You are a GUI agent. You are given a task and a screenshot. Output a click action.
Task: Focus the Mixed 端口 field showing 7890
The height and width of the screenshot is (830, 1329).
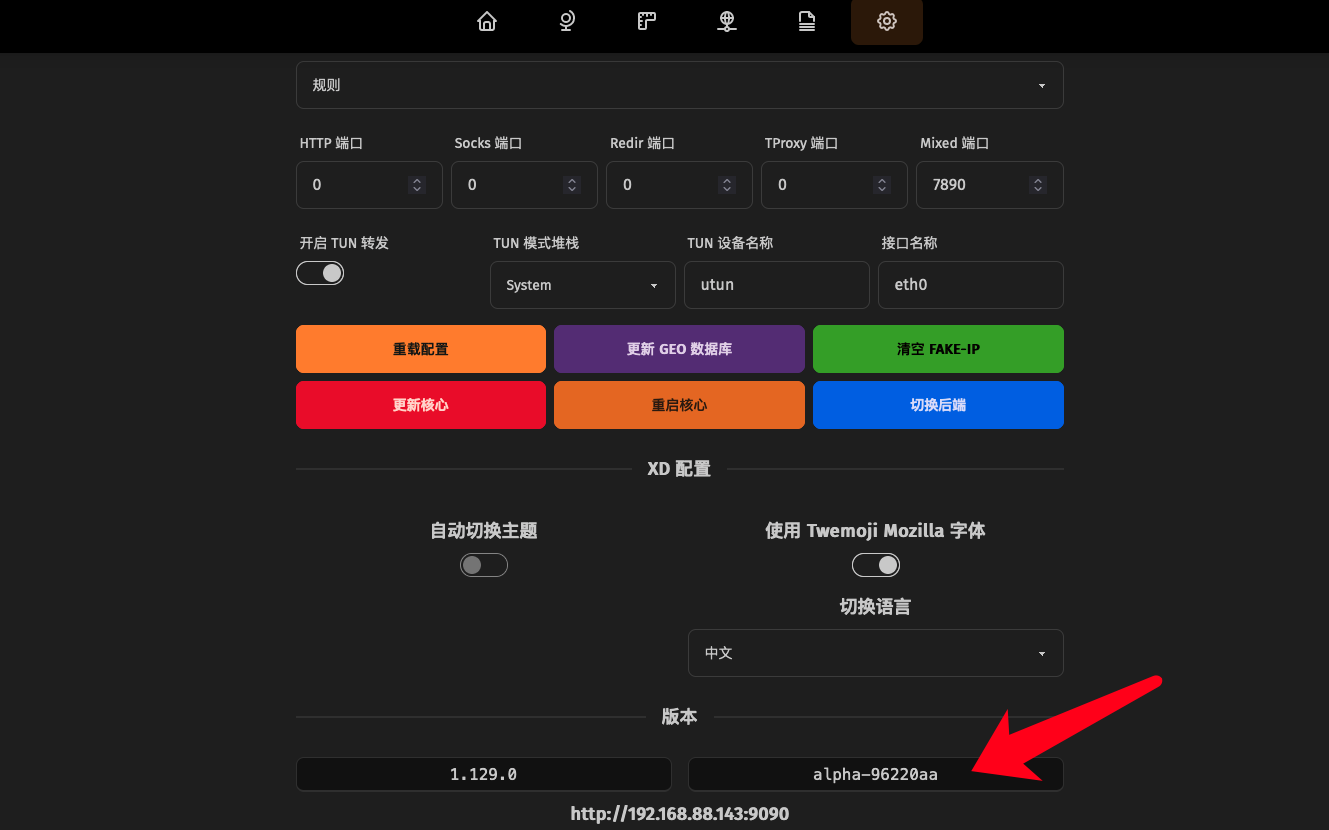990,185
